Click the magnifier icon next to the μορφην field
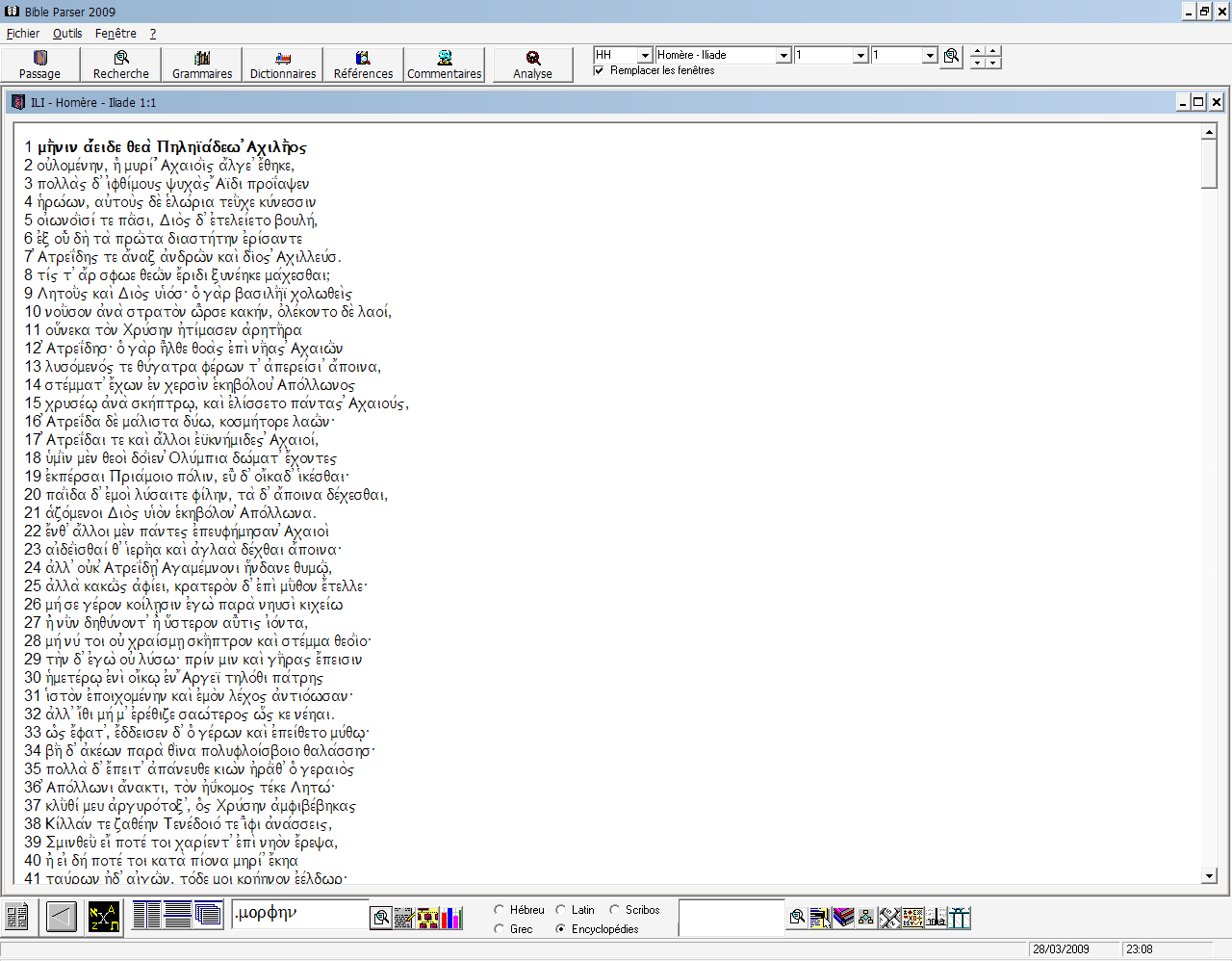 381,918
